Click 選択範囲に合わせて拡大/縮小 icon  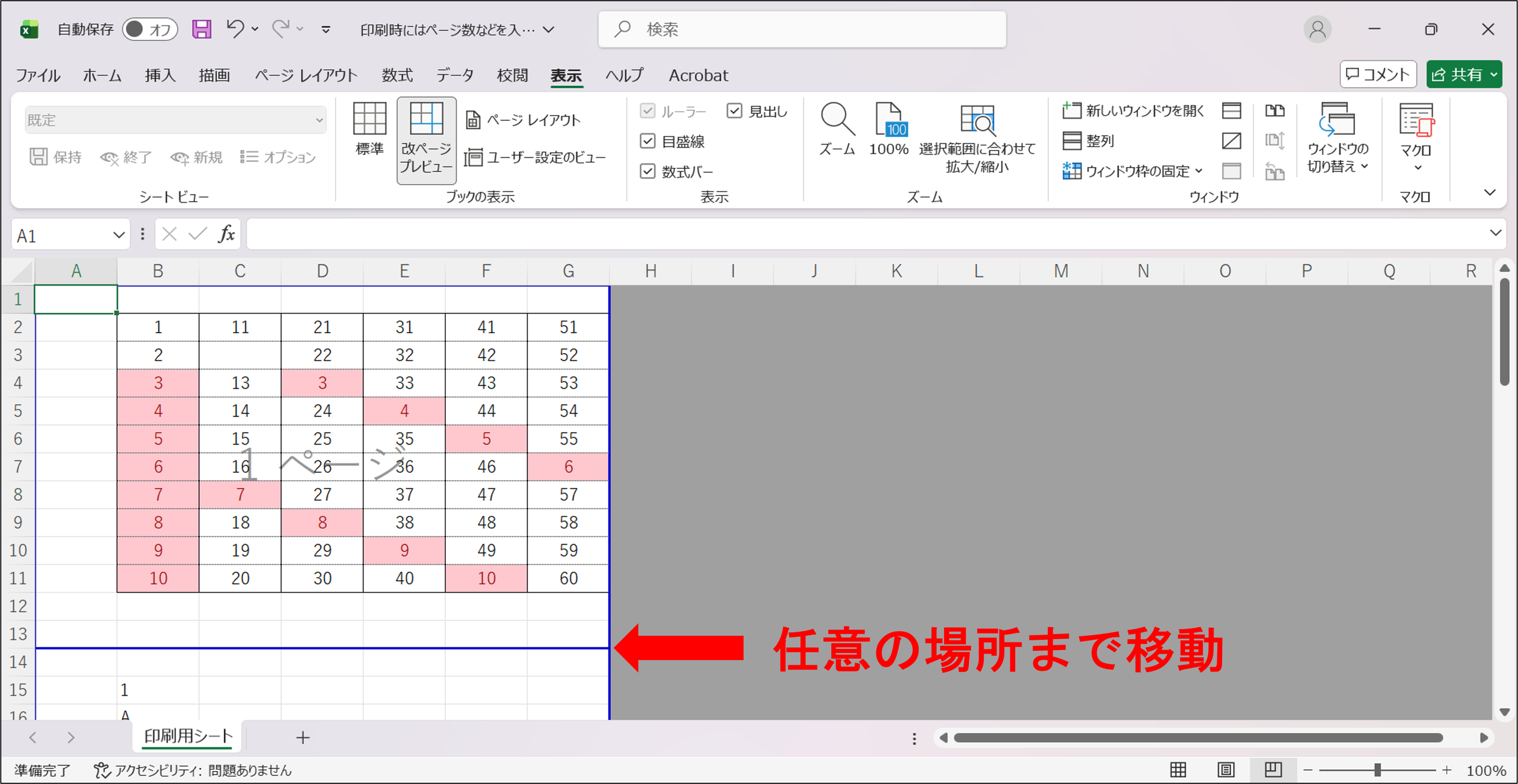pos(977,137)
